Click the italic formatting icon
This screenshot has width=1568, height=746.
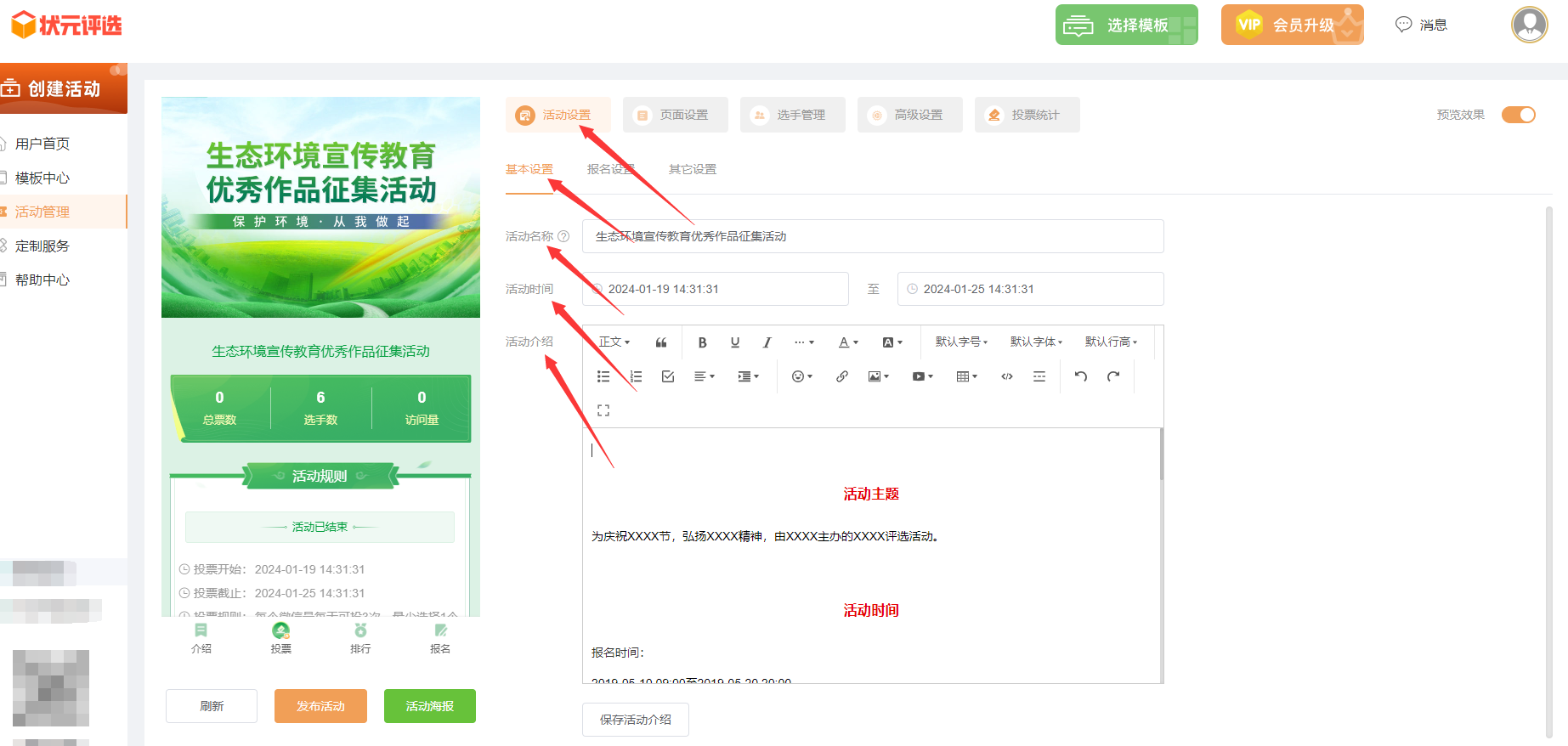767,342
